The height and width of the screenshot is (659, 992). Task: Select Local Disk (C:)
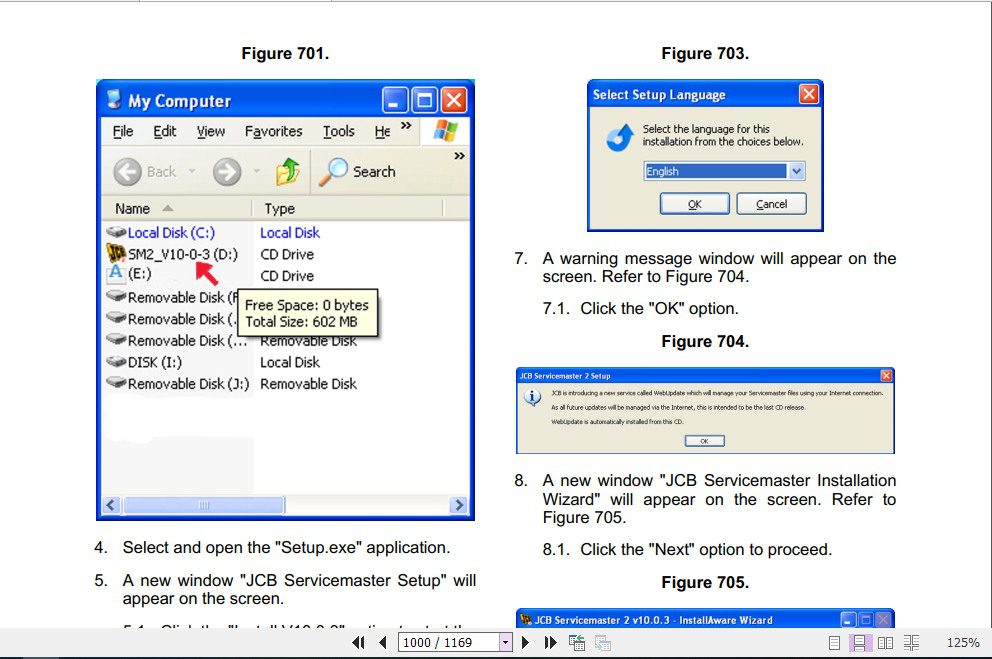click(171, 233)
